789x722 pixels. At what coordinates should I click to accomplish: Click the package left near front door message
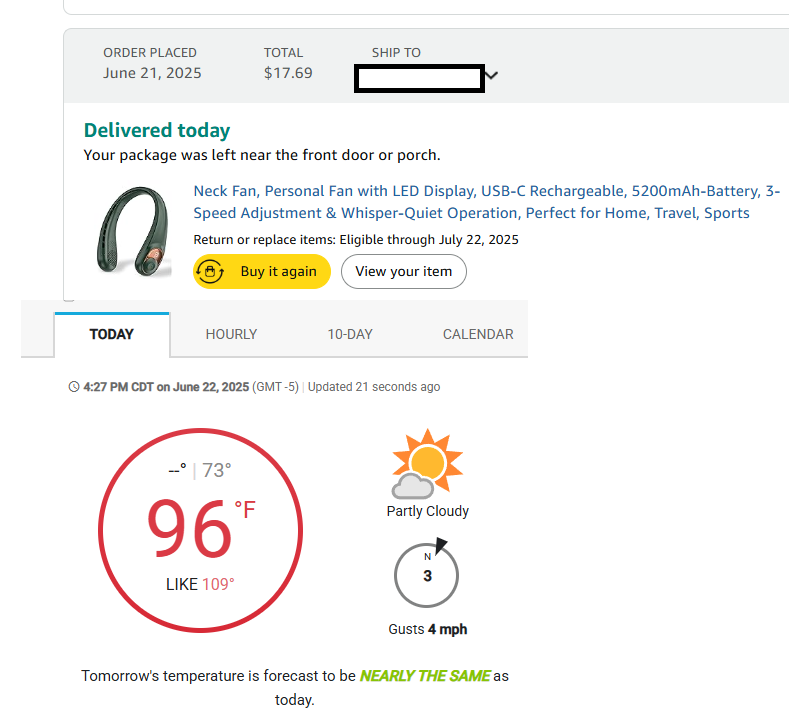[262, 155]
